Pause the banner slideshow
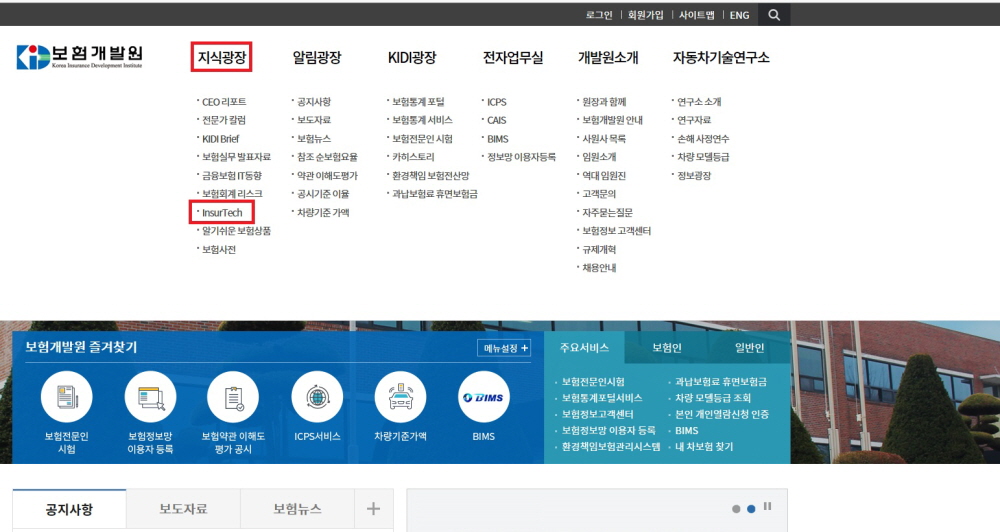 coord(767,506)
